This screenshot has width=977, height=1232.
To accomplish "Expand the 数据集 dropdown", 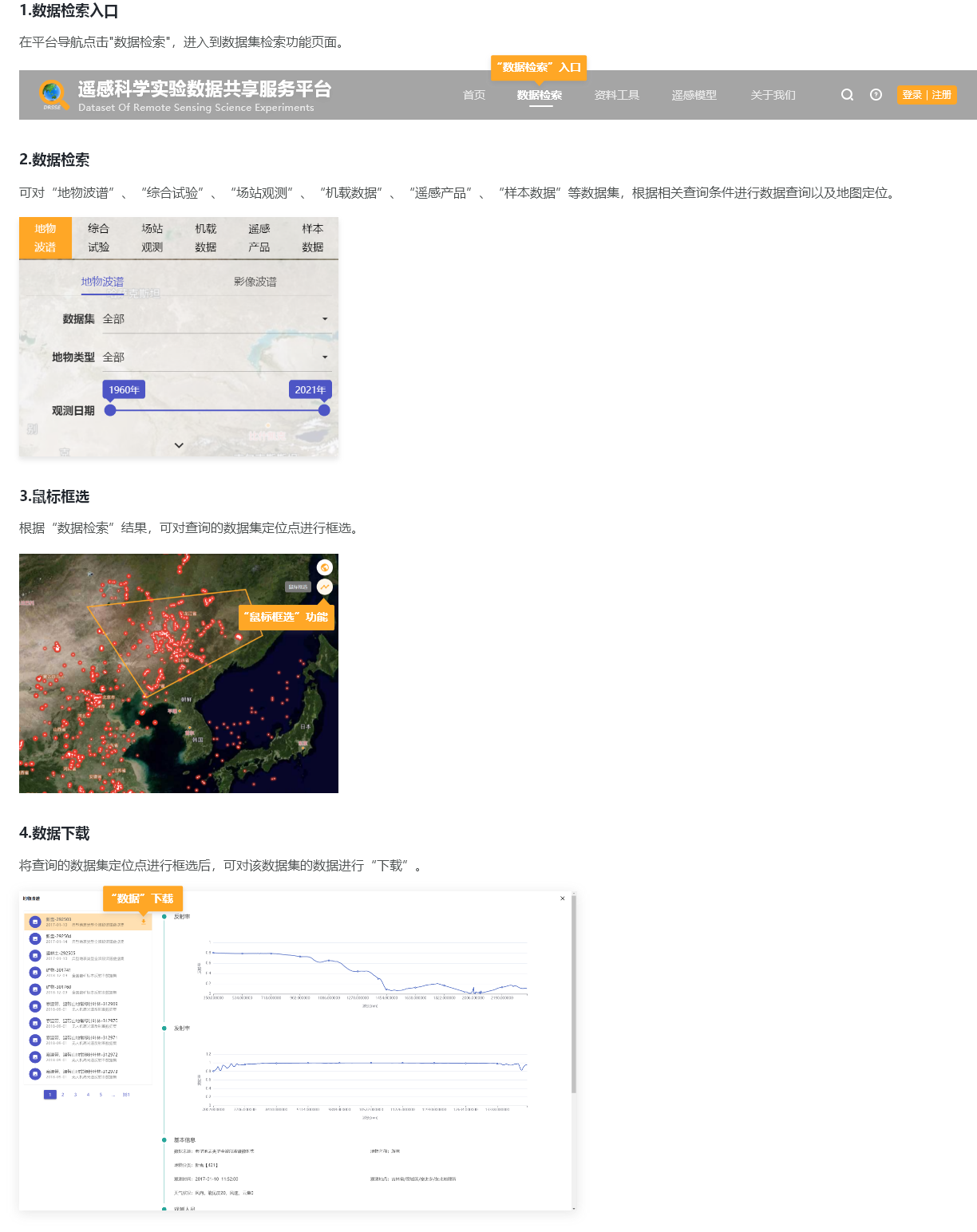I will click(x=325, y=319).
